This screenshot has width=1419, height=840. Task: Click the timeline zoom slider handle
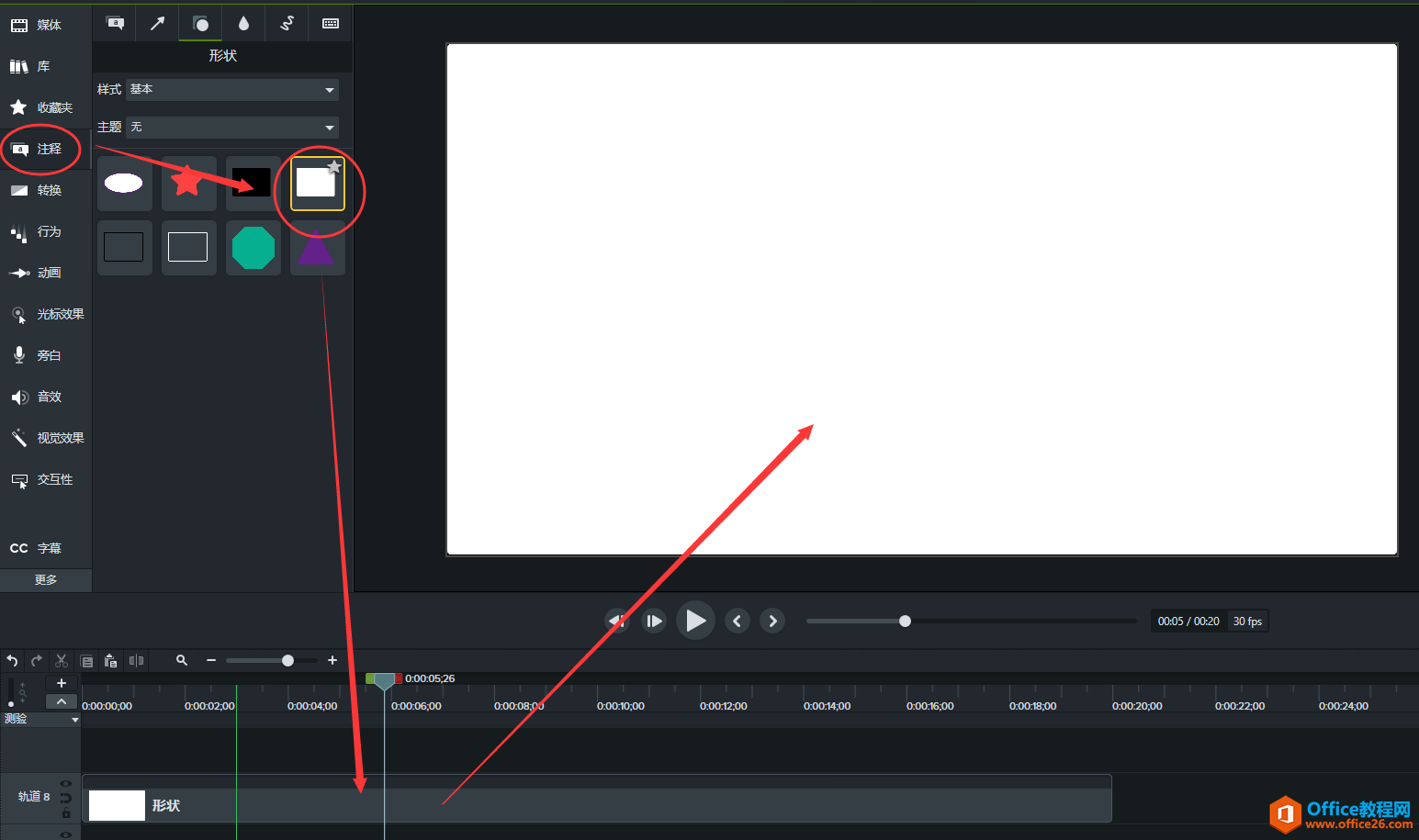pyautogui.click(x=287, y=660)
